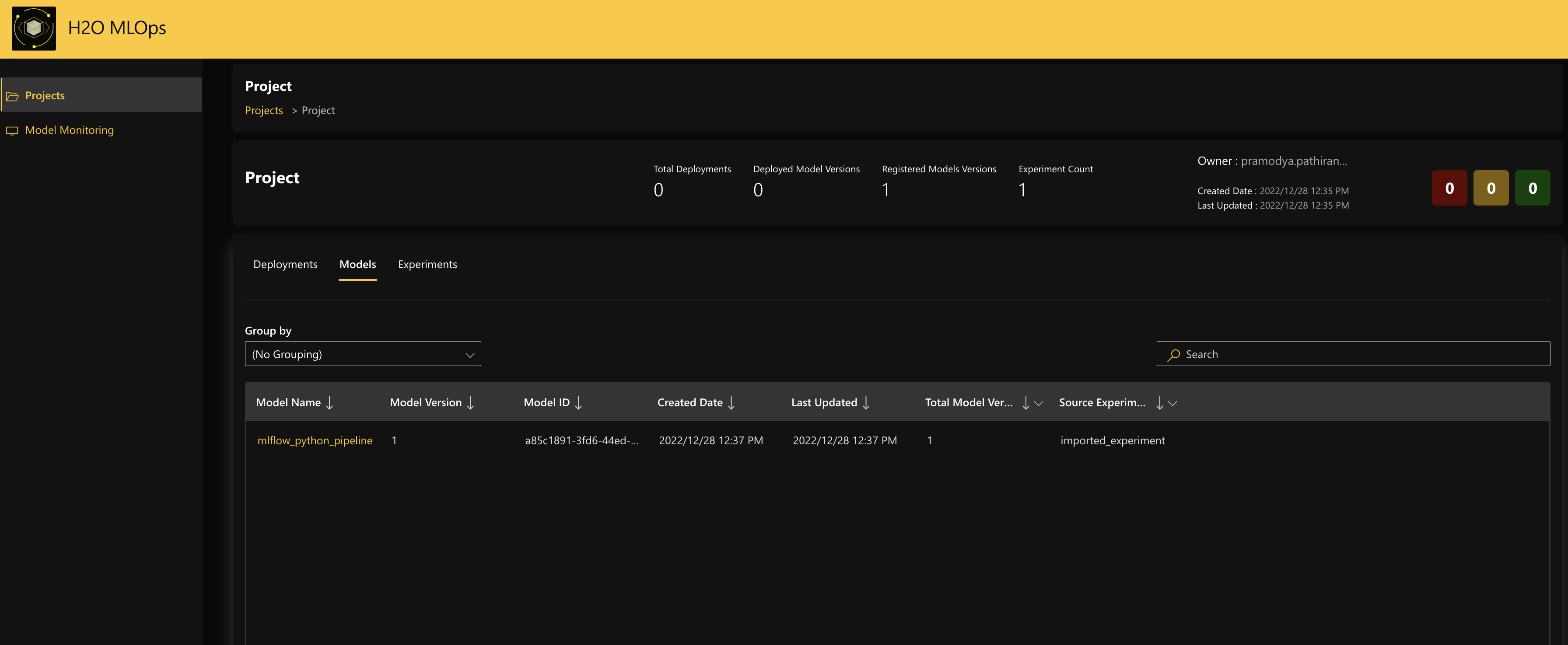The image size is (1568, 645).
Task: Sort by Model Version arrow icon
Action: pyautogui.click(x=470, y=403)
